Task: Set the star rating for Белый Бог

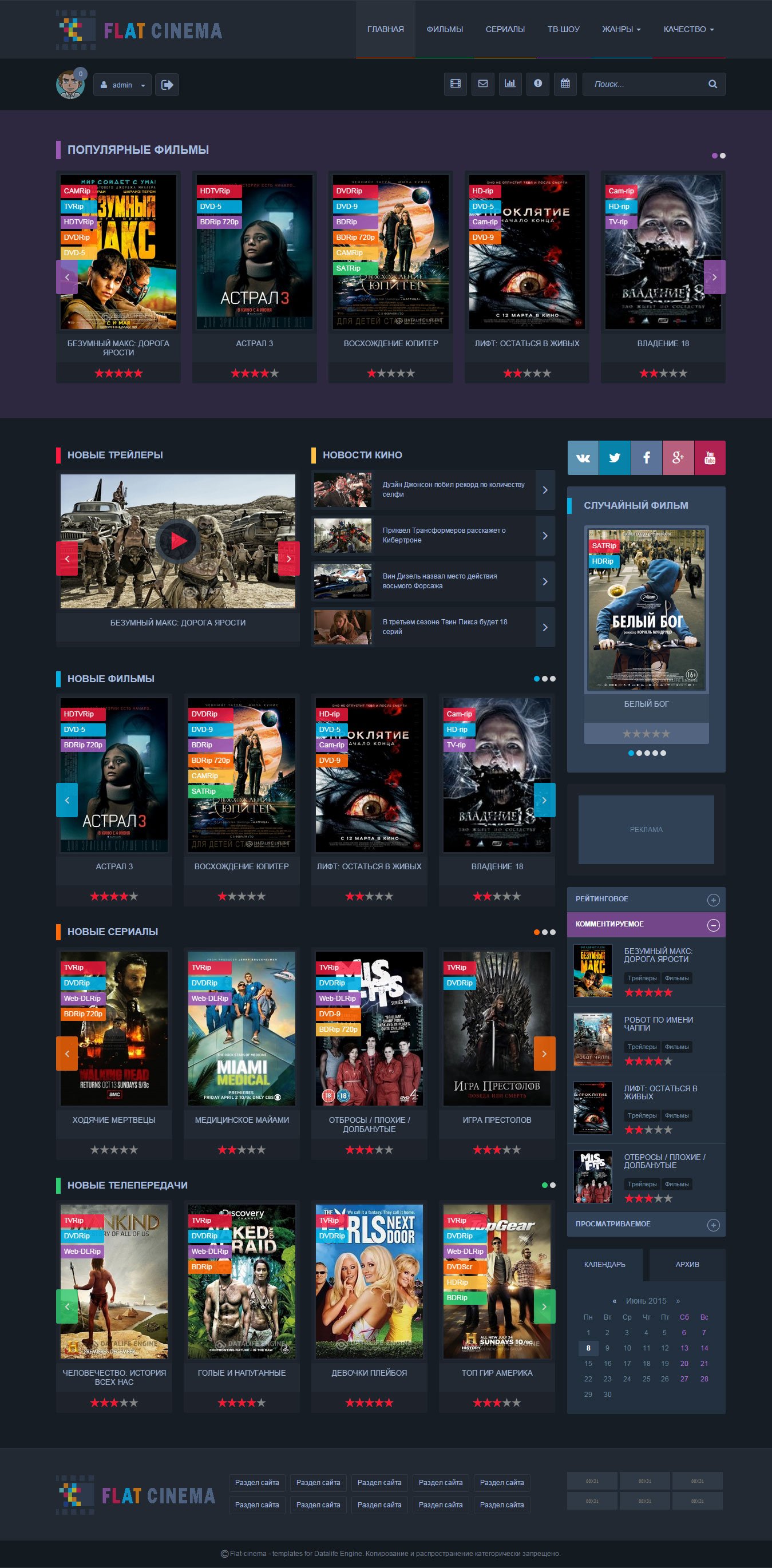Action: coord(646,734)
